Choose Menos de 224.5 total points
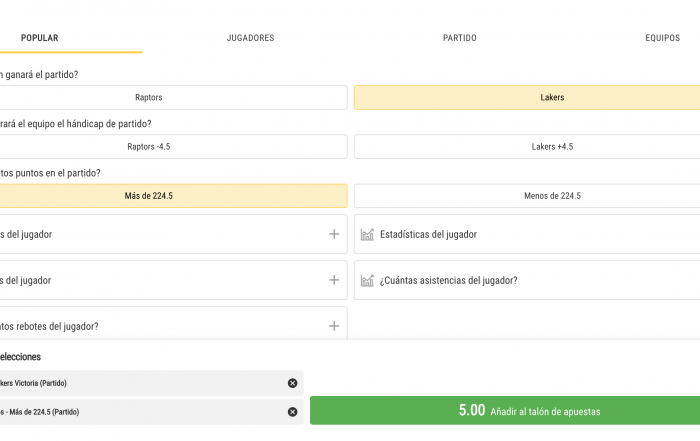Image resolution: width=700 pixels, height=441 pixels. point(527,196)
